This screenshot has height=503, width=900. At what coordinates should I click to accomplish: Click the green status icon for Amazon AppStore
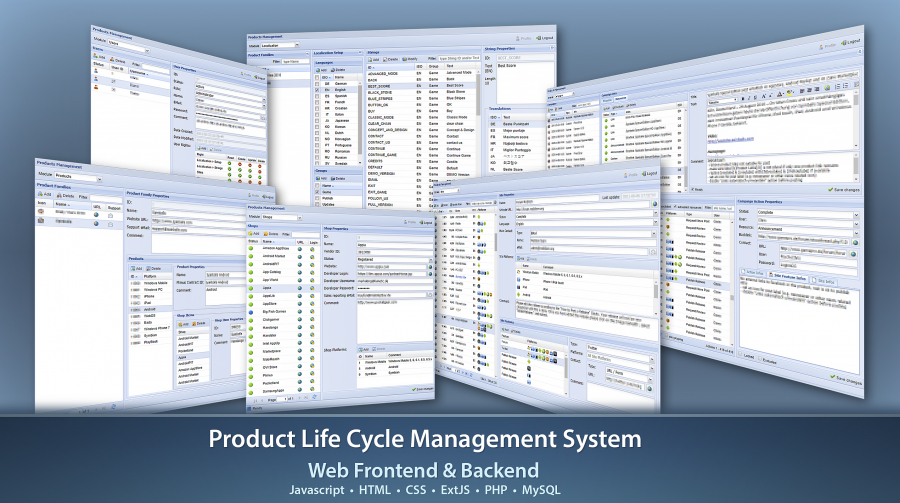(253, 250)
